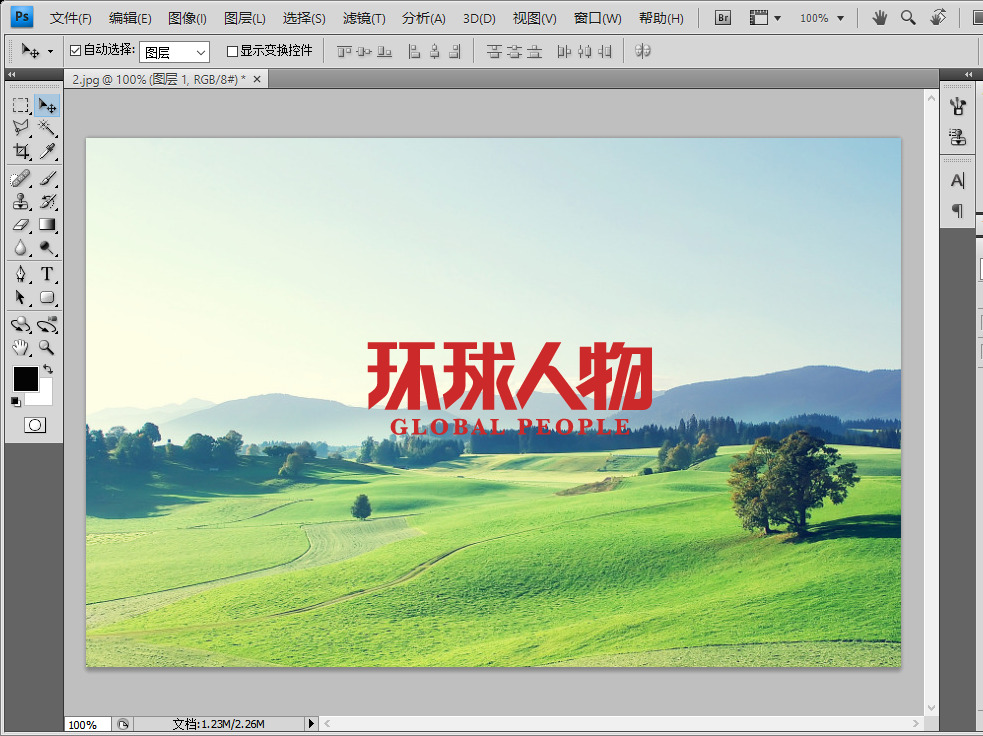Select the Horizontal Type tool

(47, 274)
